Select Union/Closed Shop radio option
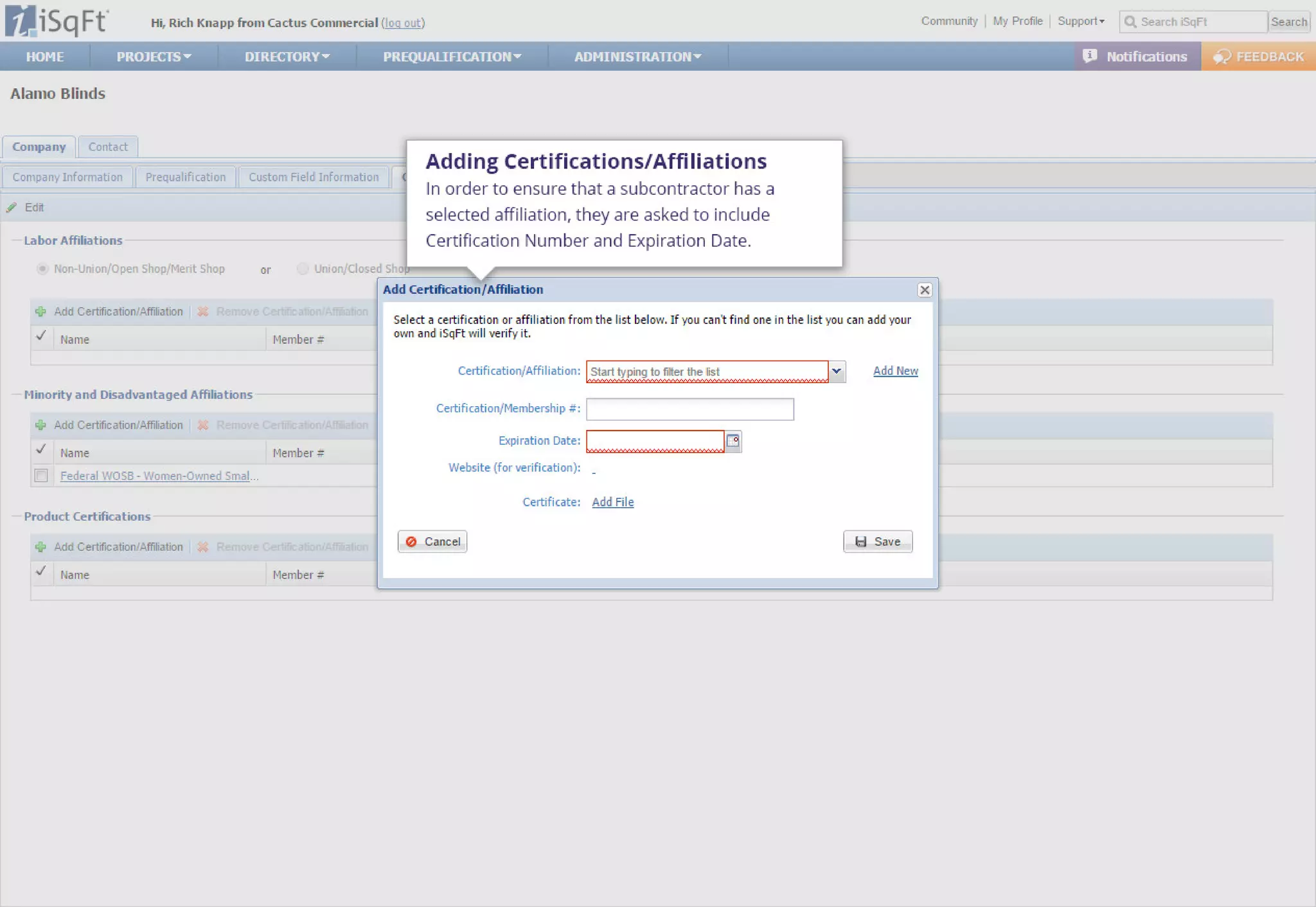1316x907 pixels. (x=303, y=269)
